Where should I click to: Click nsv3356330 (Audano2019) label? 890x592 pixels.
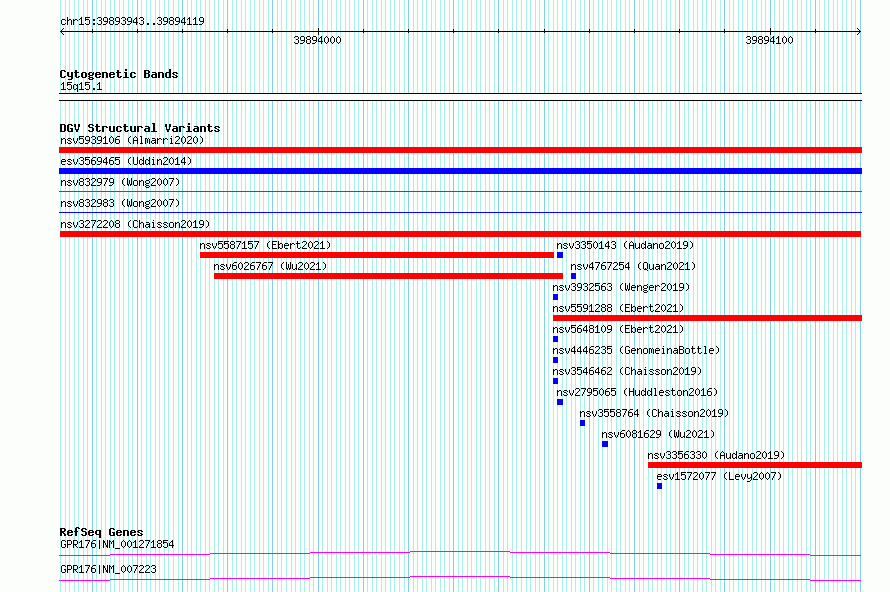click(x=716, y=455)
